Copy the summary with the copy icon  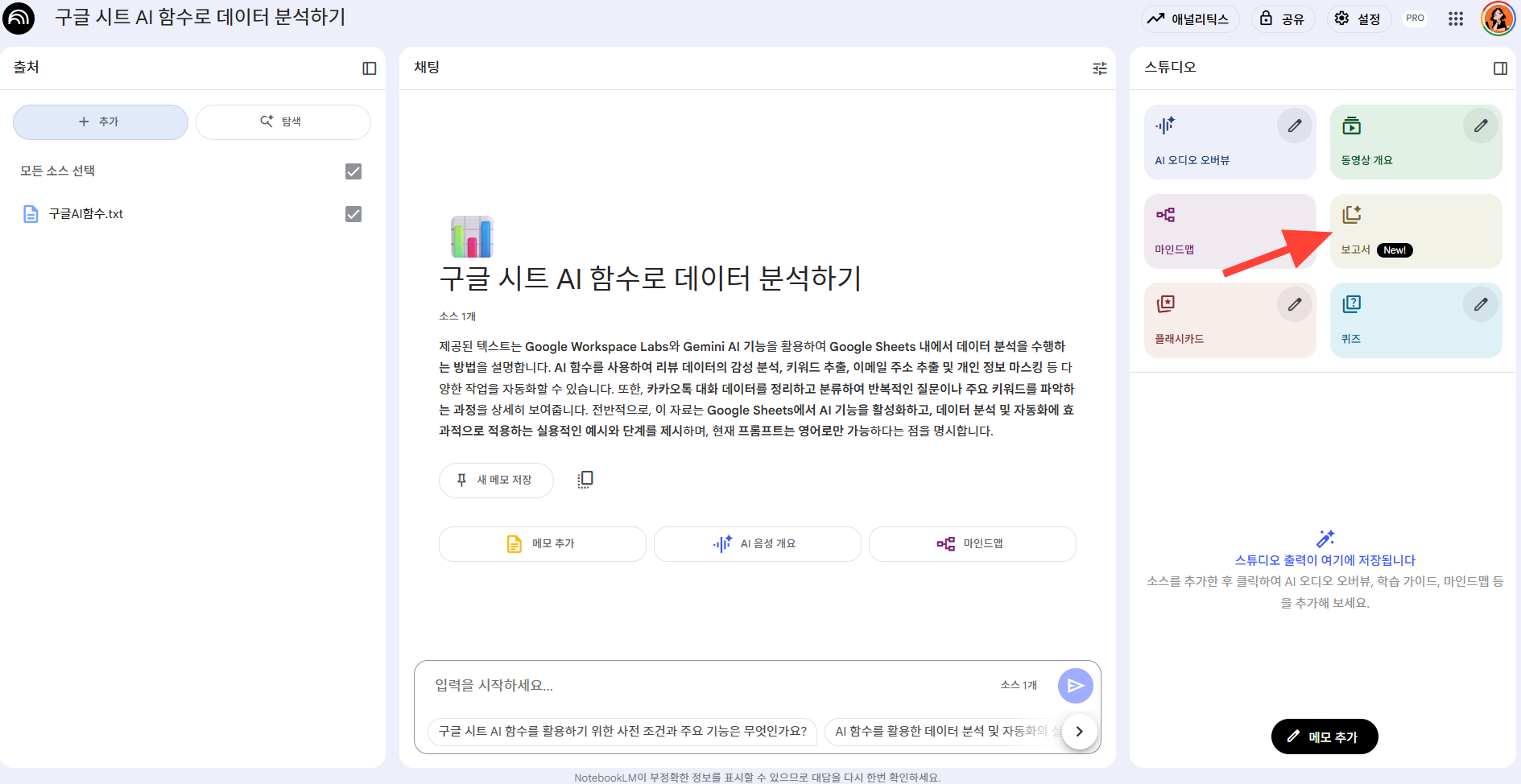585,480
